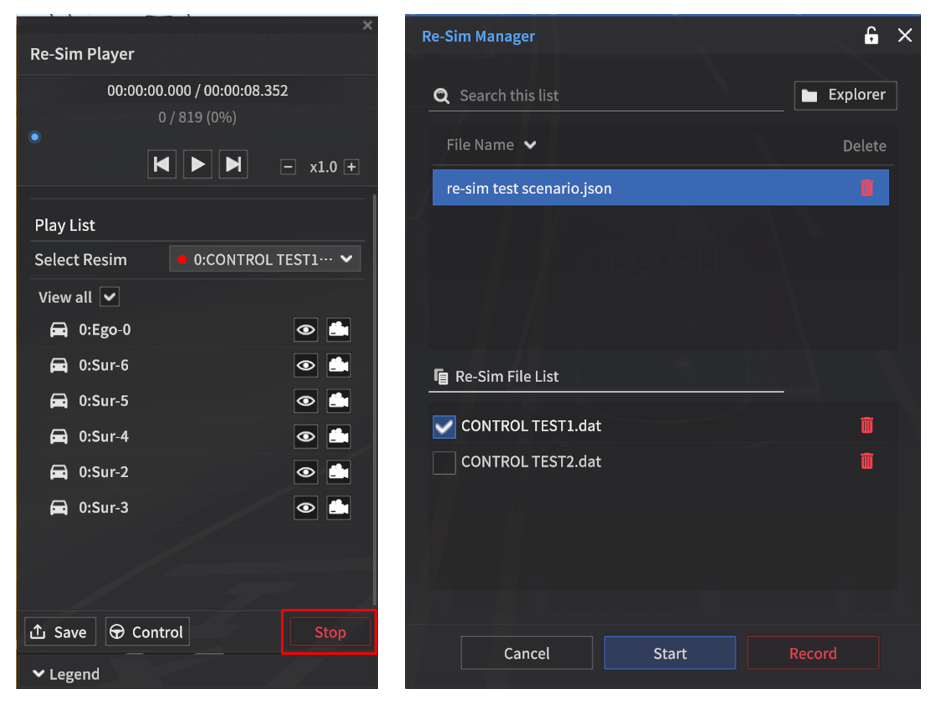The width and height of the screenshot is (936, 703).
Task: Click the Record button
Action: coord(812,653)
